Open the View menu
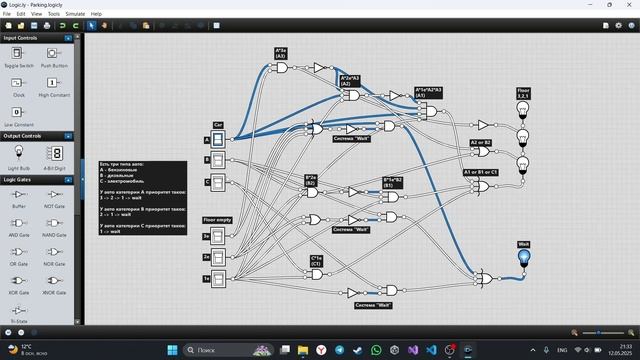Screen dimensions: 640x360 click(x=36, y=14)
